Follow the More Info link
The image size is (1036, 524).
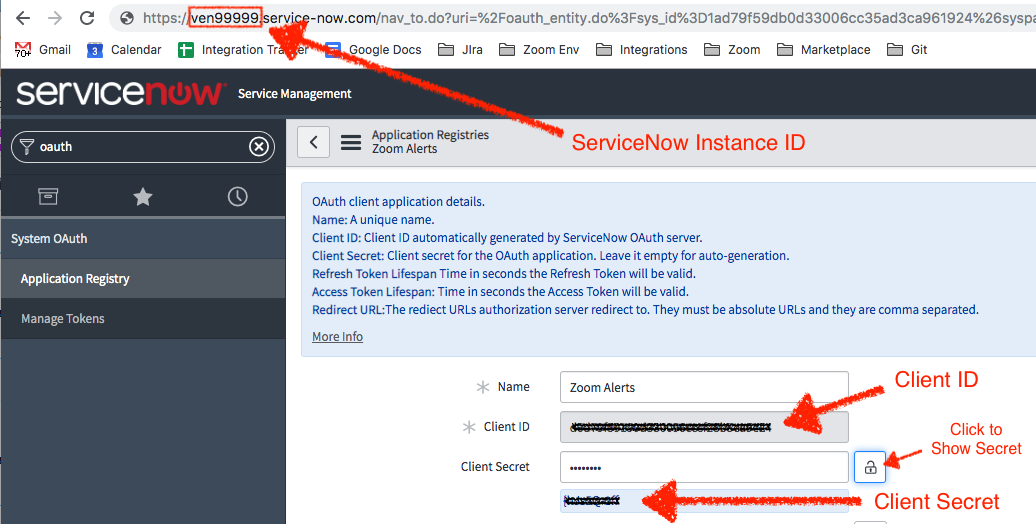pos(338,336)
